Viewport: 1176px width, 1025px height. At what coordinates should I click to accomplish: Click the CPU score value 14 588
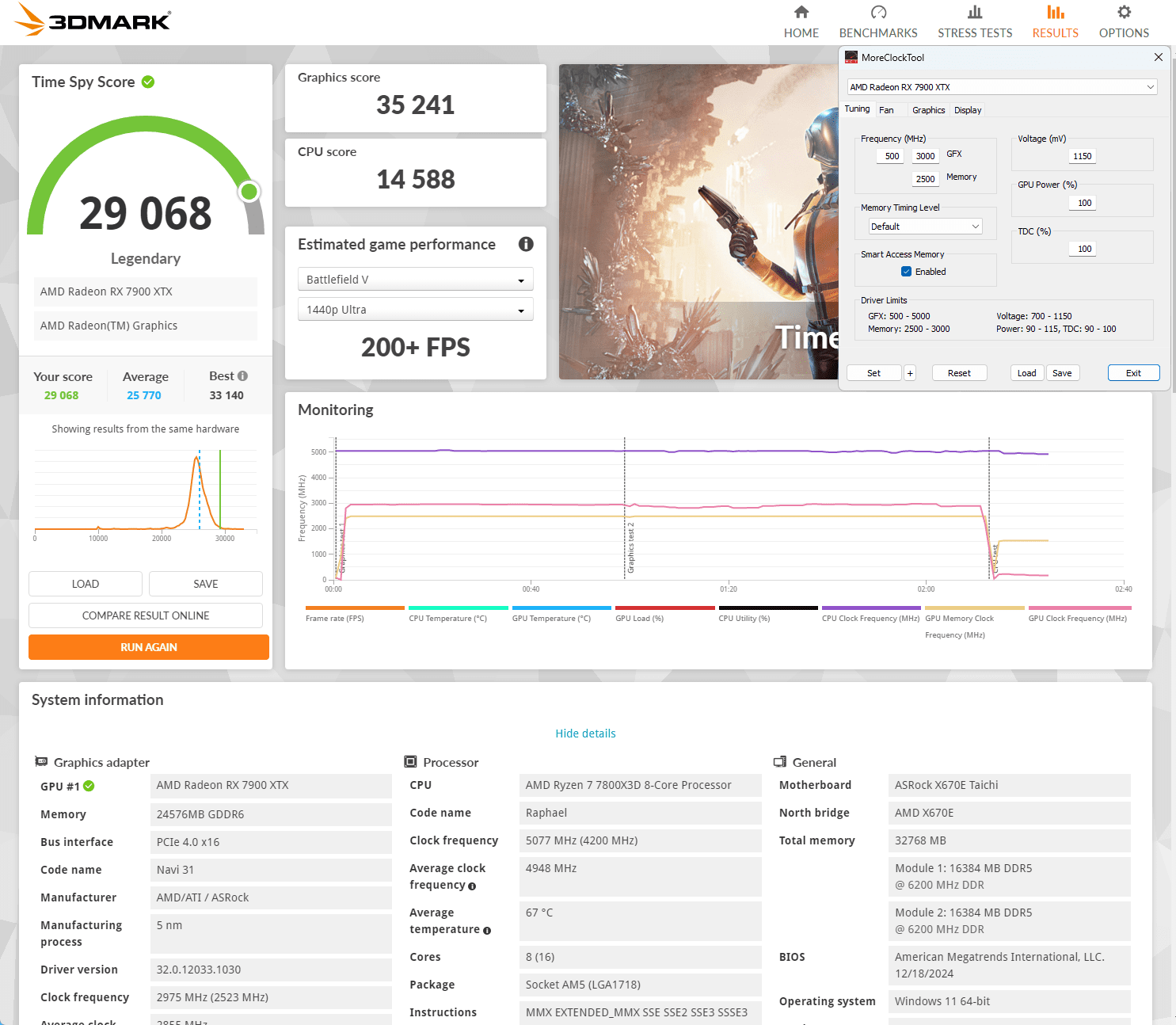pos(416,179)
